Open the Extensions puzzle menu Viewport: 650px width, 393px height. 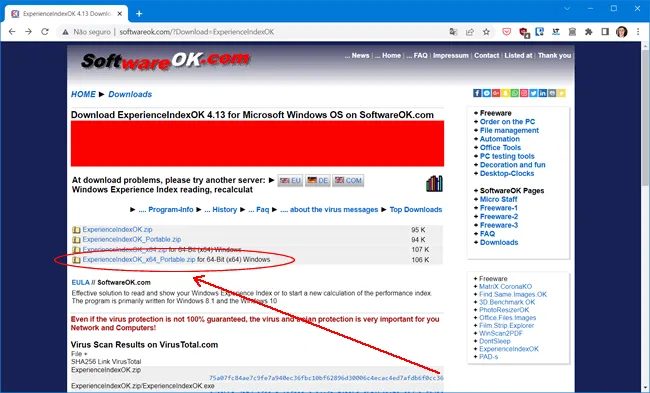point(589,32)
